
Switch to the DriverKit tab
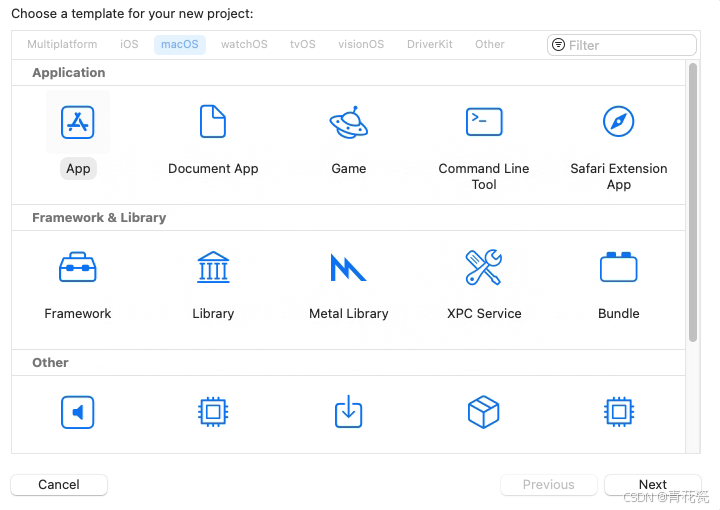coord(430,45)
